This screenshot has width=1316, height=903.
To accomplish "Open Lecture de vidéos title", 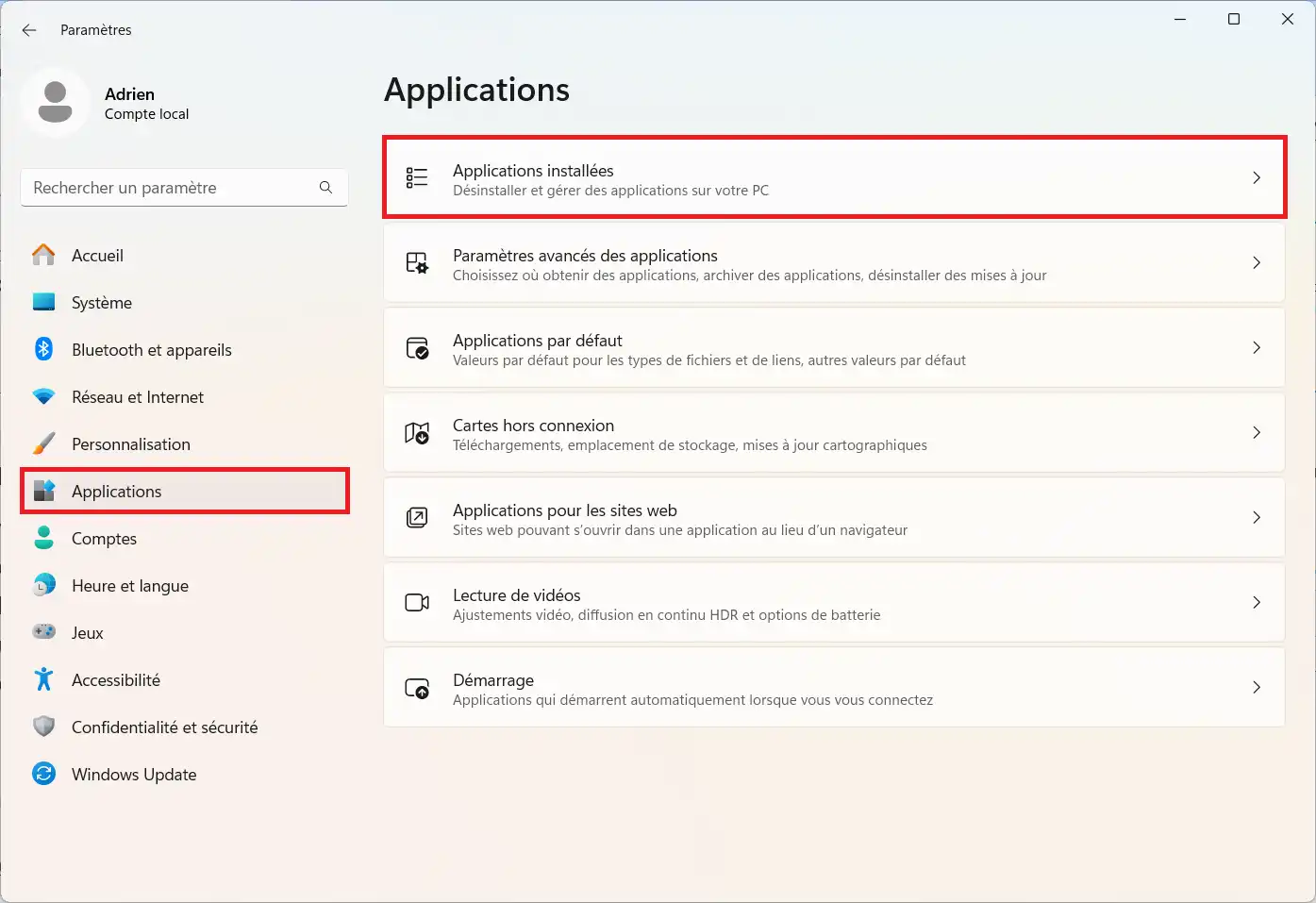I will point(517,595).
